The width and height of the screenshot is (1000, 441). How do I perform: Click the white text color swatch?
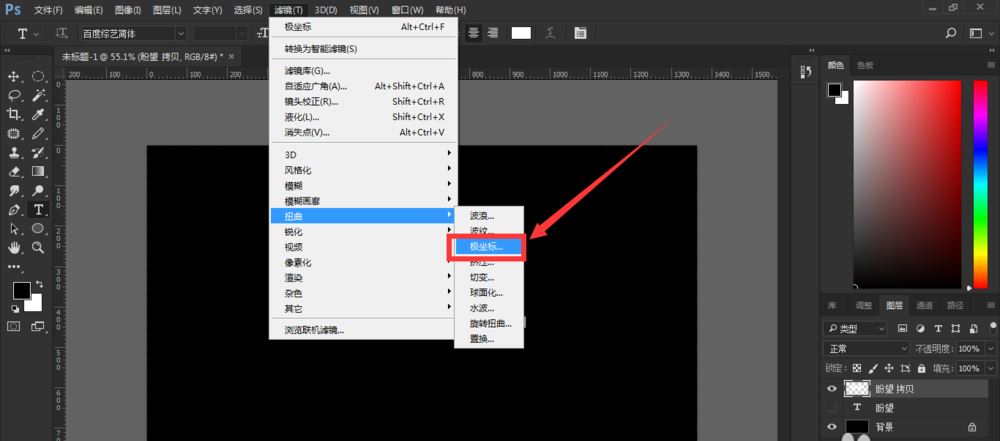(521, 33)
